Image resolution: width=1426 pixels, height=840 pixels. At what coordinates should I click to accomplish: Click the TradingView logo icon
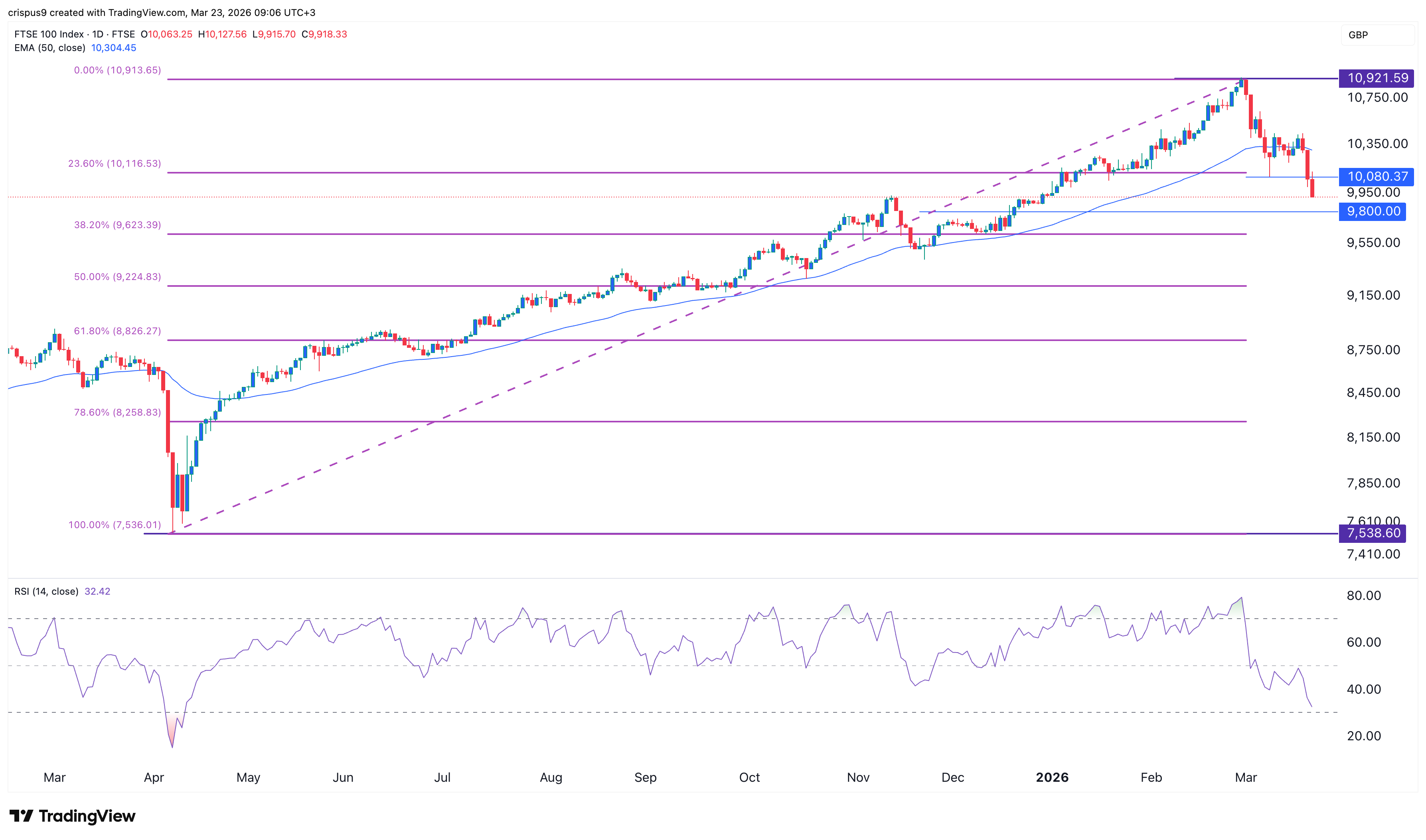point(22,816)
